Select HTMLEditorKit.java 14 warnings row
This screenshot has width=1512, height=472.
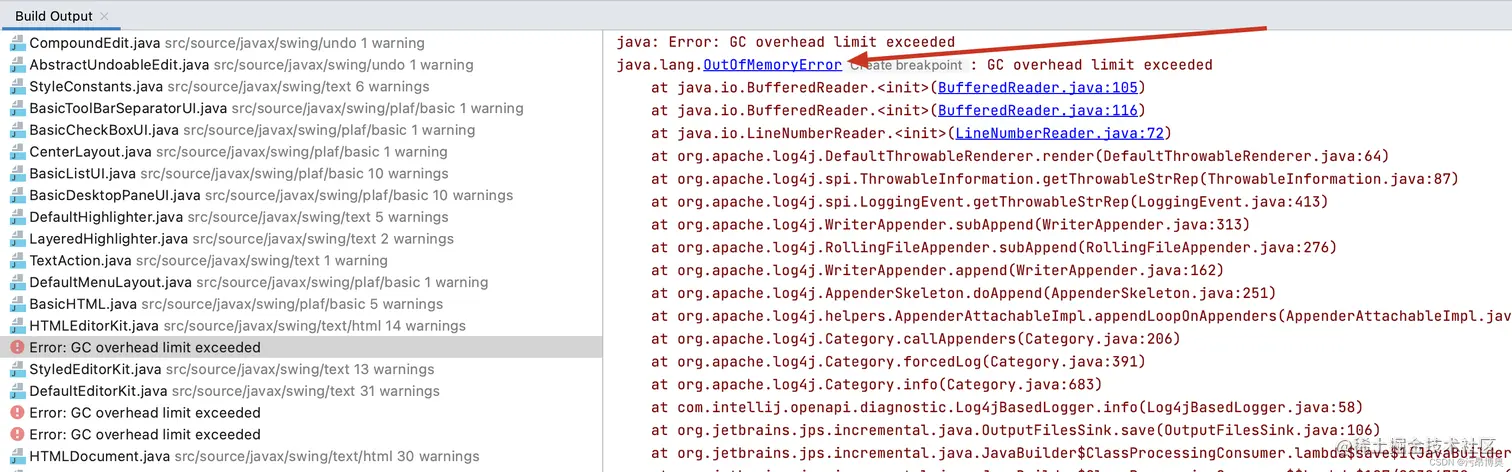302,326
